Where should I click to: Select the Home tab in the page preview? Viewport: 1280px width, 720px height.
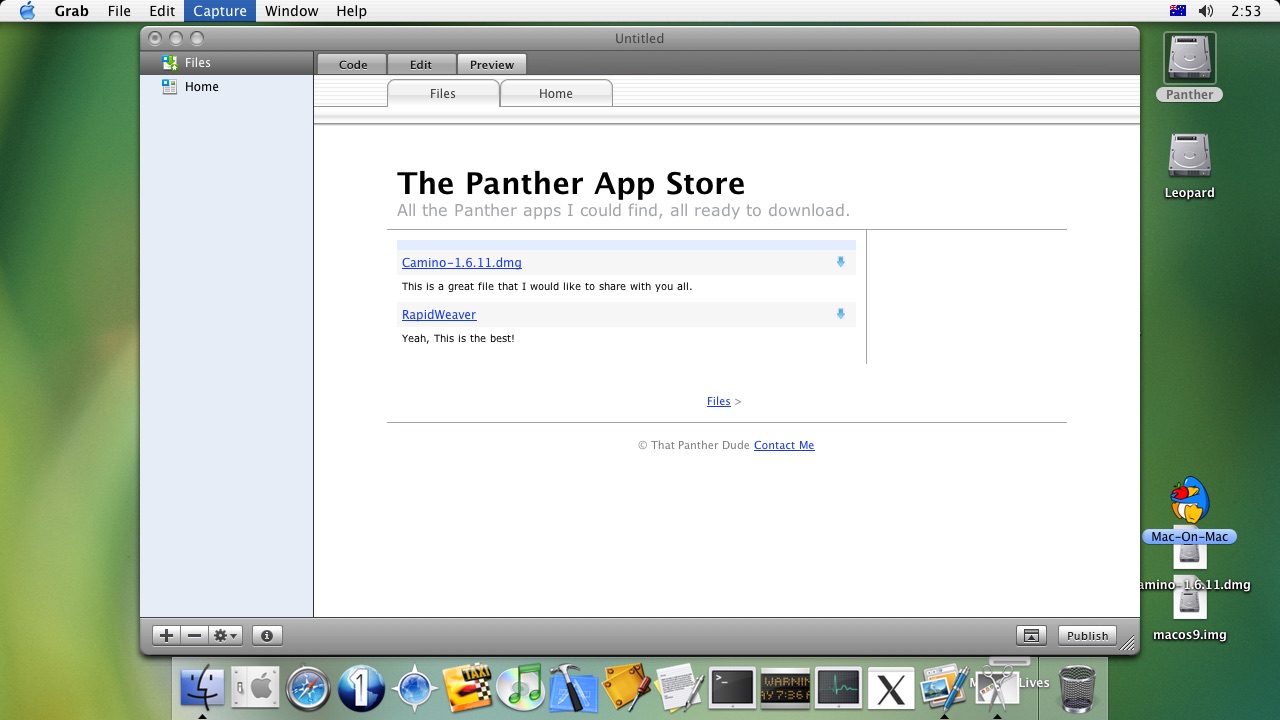(556, 93)
